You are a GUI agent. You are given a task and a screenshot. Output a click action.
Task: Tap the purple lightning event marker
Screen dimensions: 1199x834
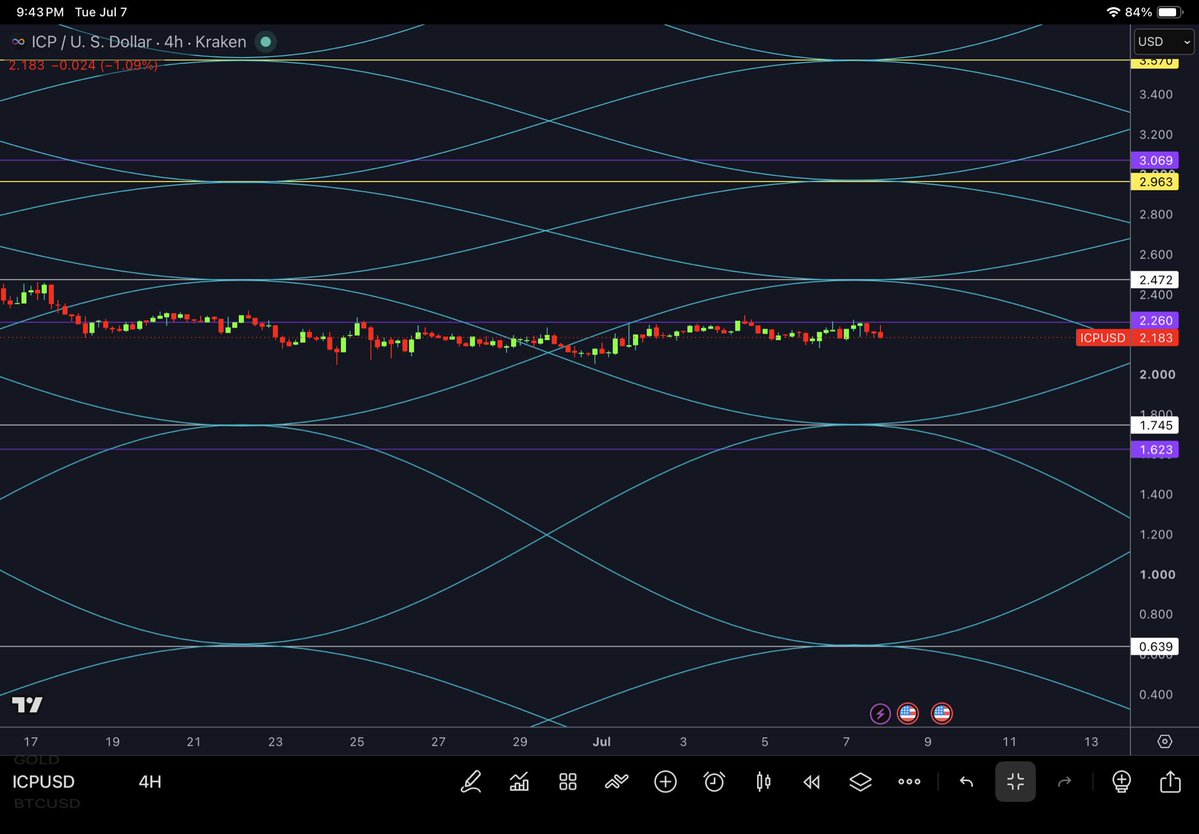click(880, 714)
